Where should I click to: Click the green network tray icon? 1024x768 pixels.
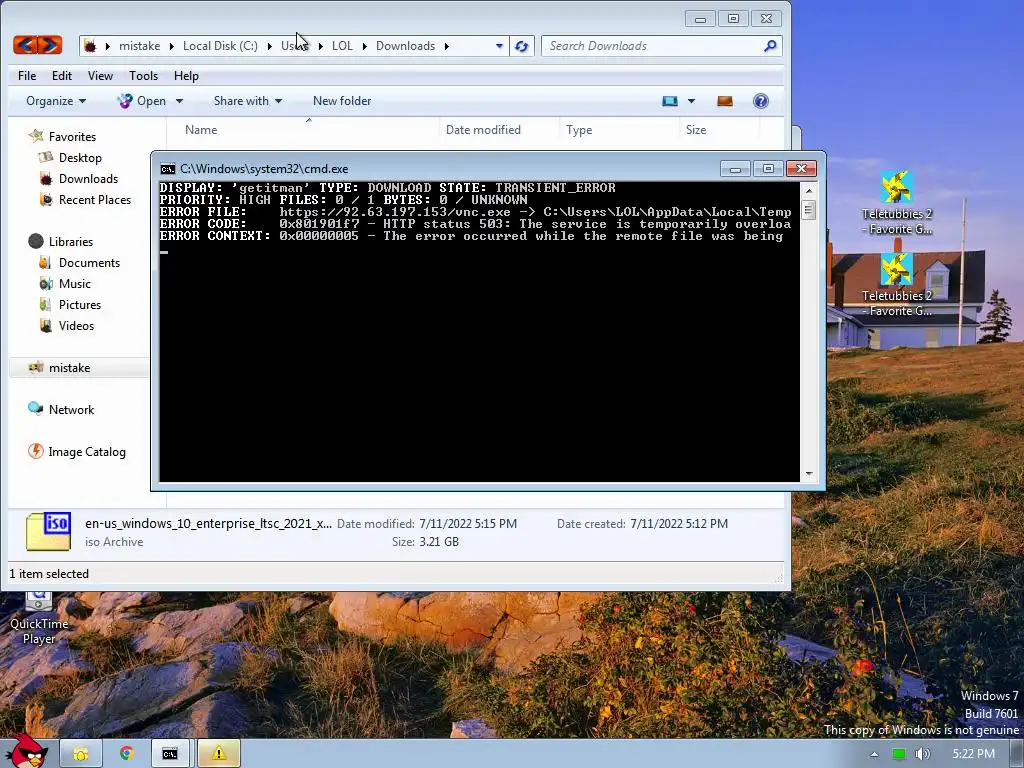tap(899, 754)
